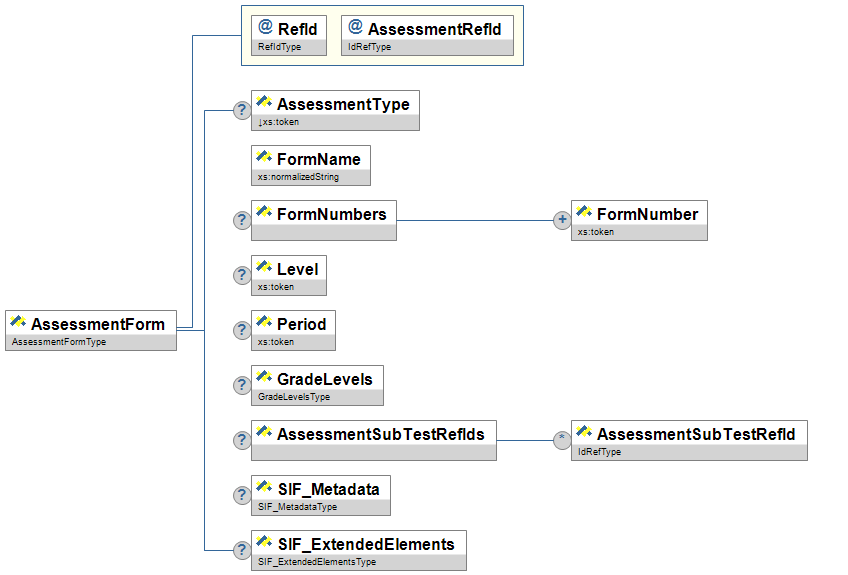Click the optional marker next to GradeLevels
848x575 pixels.
(x=241, y=386)
